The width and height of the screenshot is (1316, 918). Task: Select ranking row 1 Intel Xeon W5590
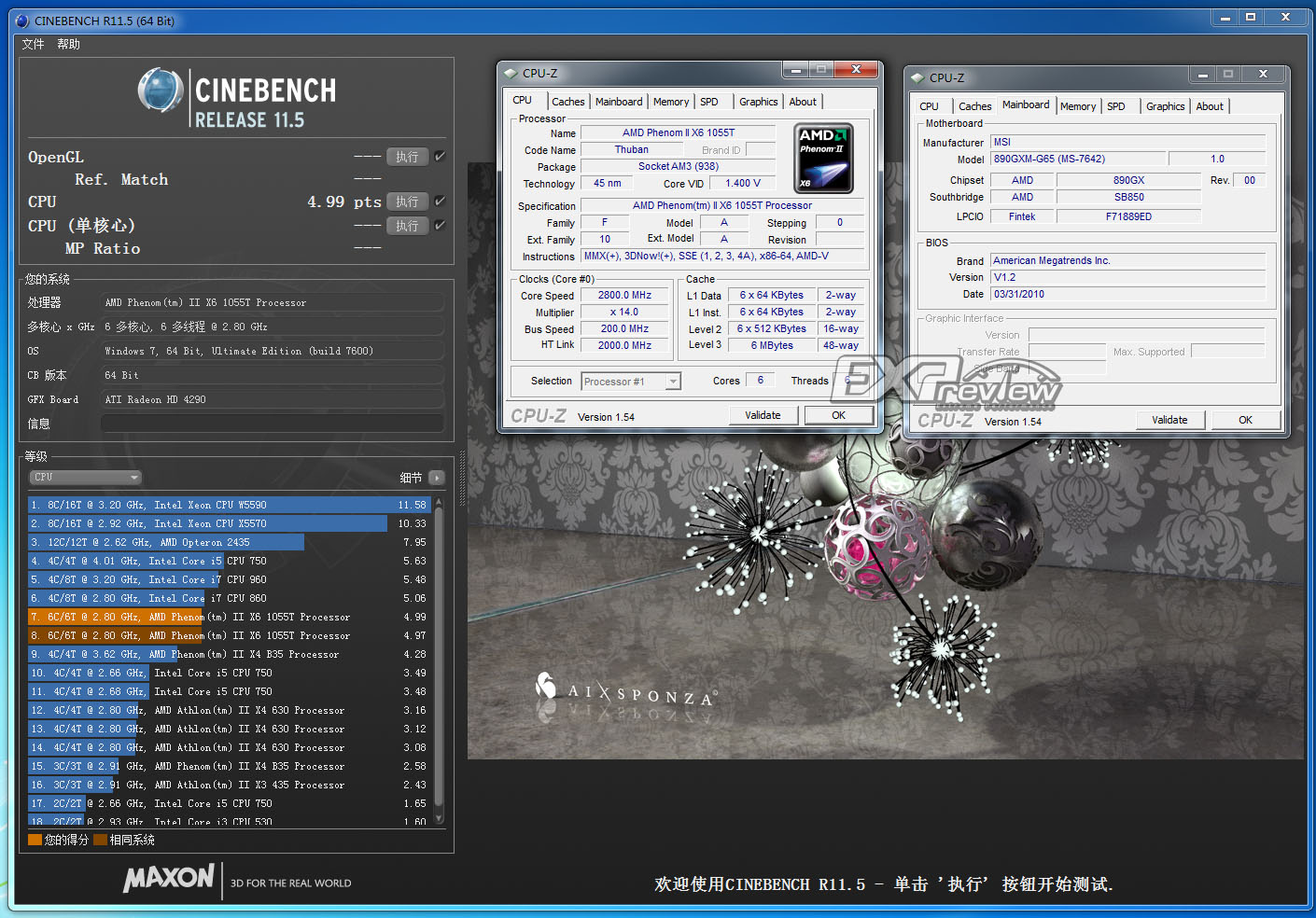click(229, 505)
